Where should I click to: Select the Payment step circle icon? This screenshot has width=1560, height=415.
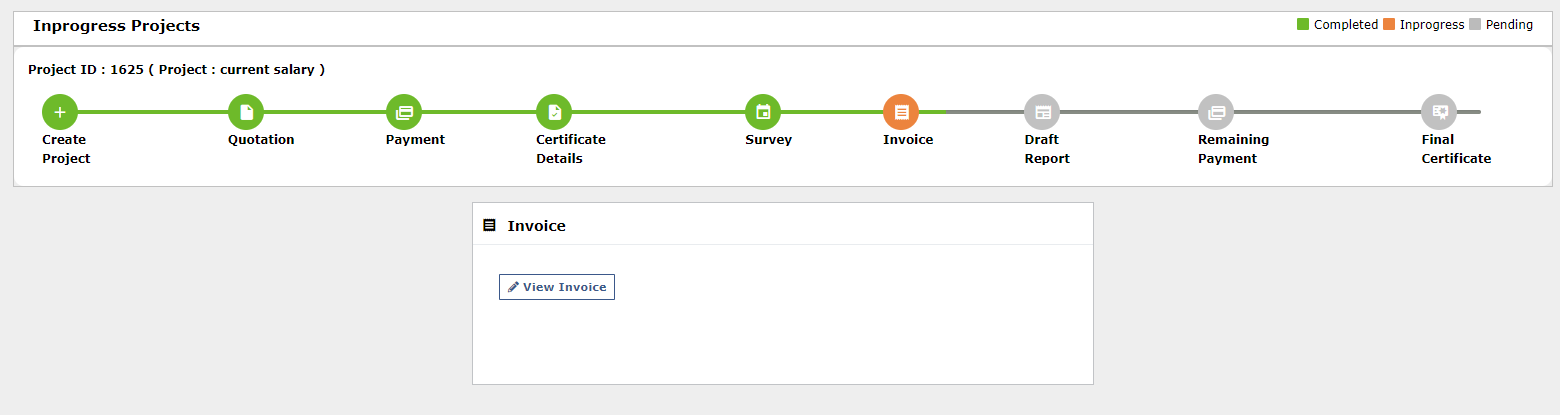pos(404,112)
